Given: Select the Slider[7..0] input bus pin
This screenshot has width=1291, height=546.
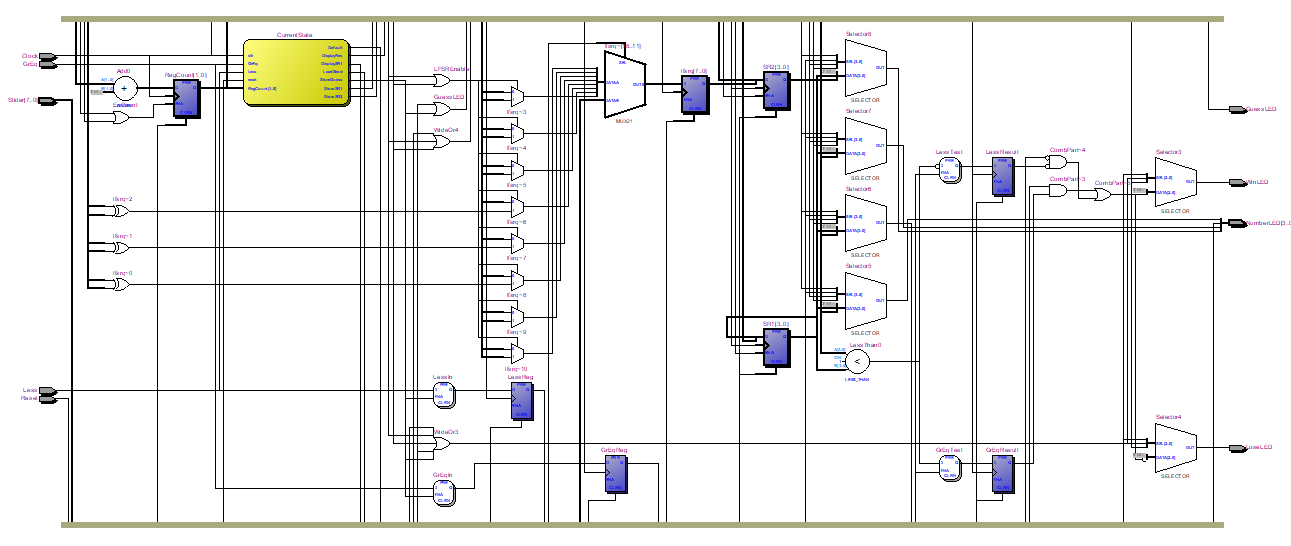Looking at the screenshot, I should pos(47,100).
